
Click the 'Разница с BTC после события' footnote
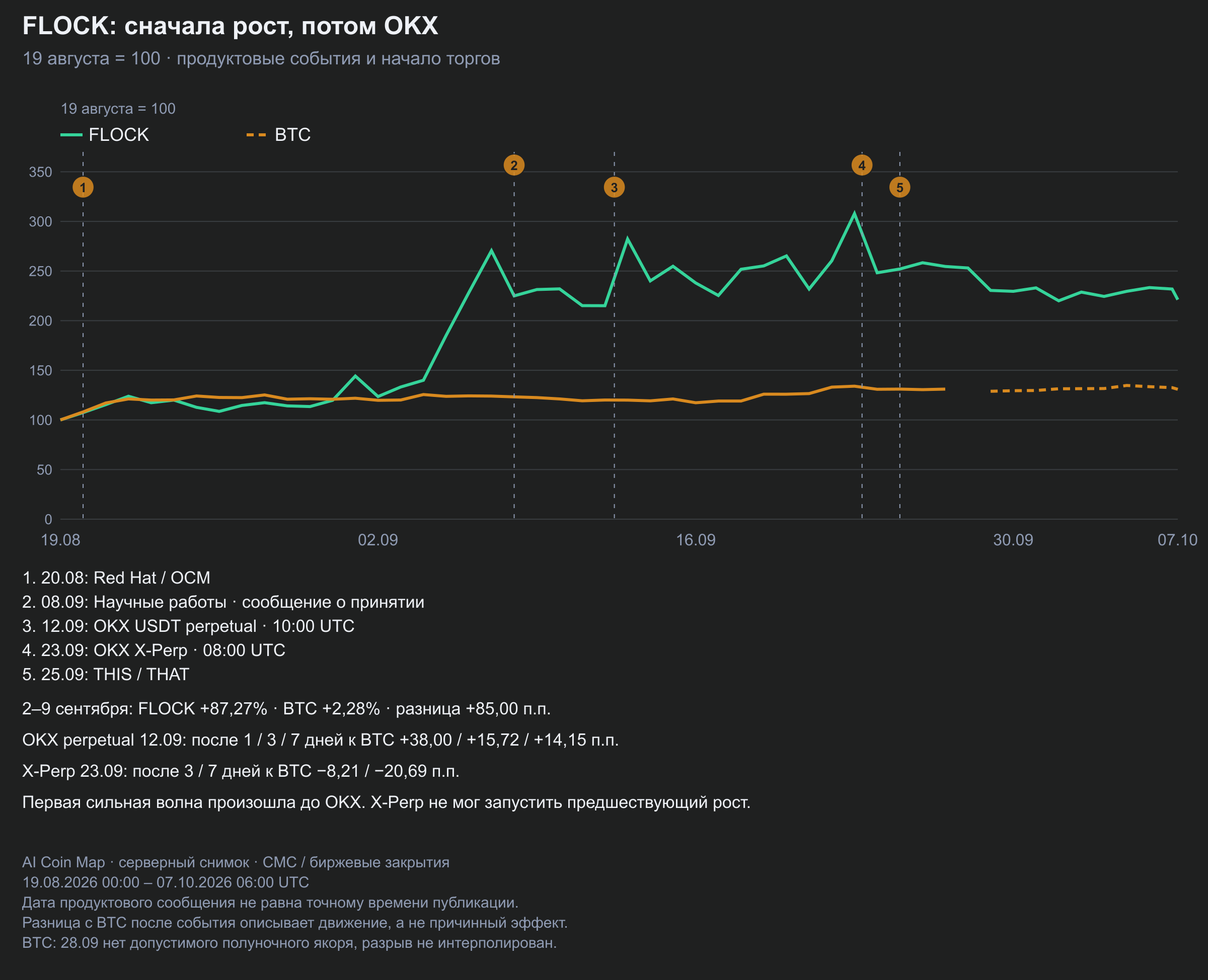(295, 923)
